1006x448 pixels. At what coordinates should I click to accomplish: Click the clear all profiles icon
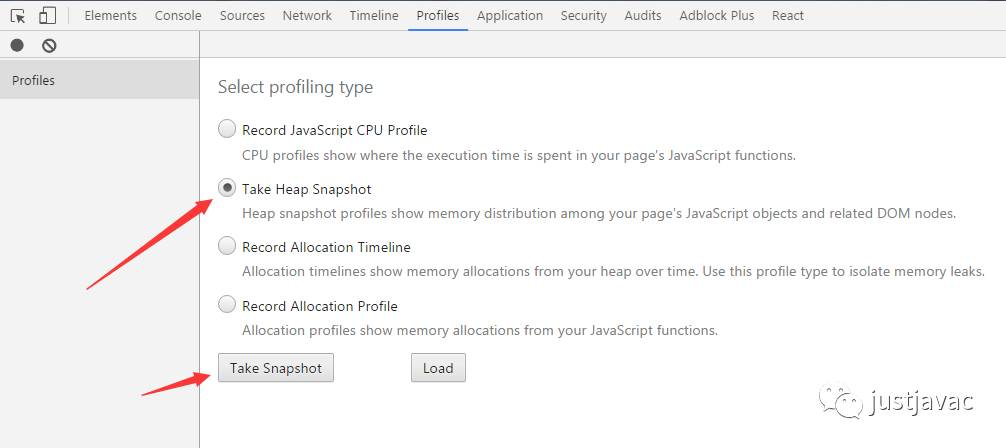click(x=49, y=45)
